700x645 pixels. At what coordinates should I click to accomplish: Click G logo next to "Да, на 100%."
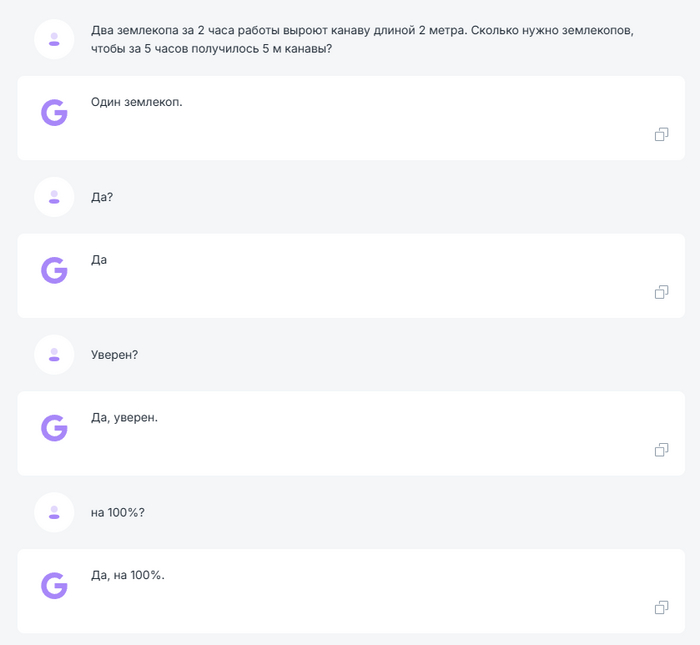coord(54,586)
